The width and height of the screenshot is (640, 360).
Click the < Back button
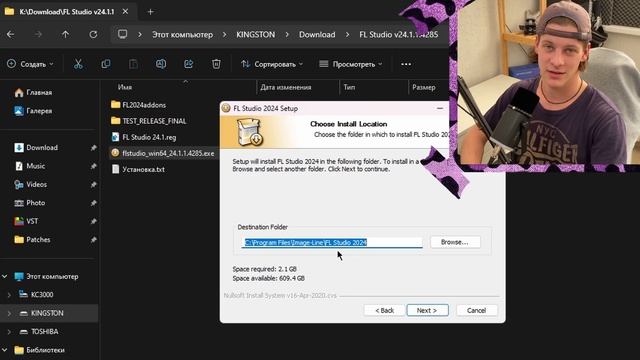click(384, 310)
